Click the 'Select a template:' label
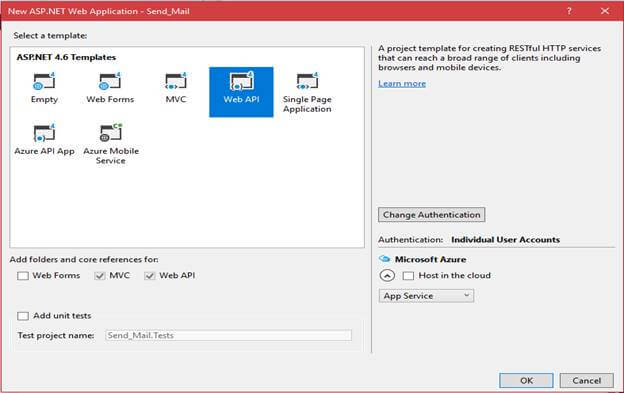624x393 pixels. [50, 36]
